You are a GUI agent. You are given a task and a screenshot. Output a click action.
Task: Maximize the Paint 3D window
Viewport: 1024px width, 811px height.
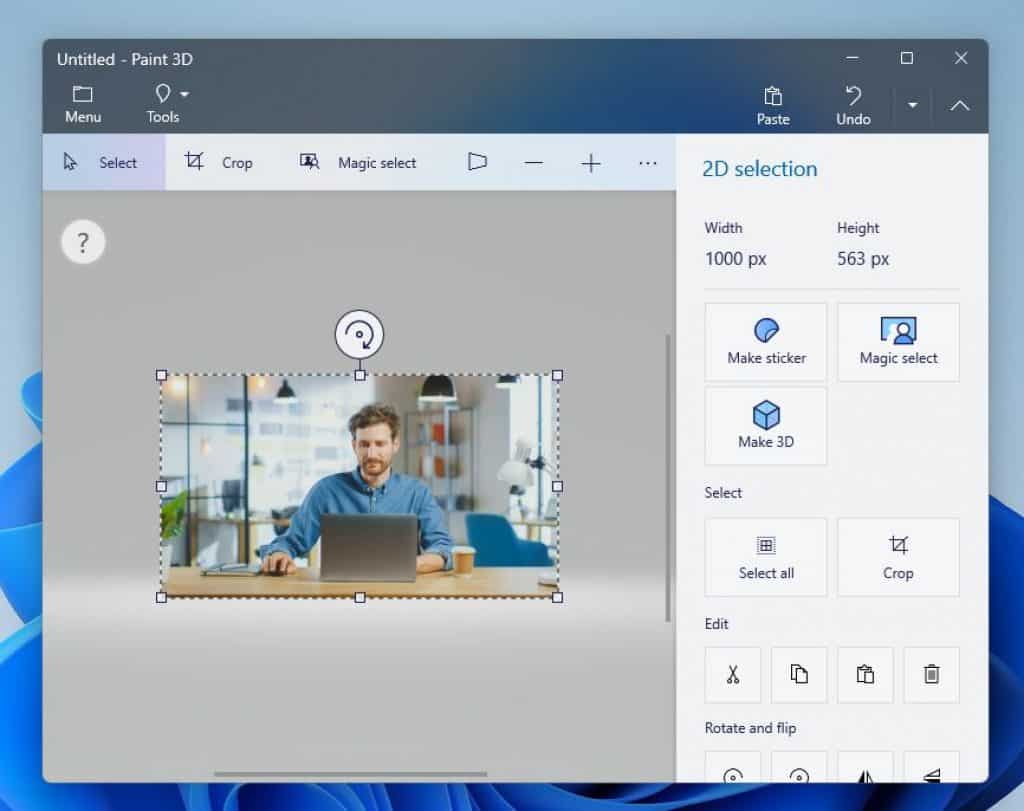click(906, 58)
